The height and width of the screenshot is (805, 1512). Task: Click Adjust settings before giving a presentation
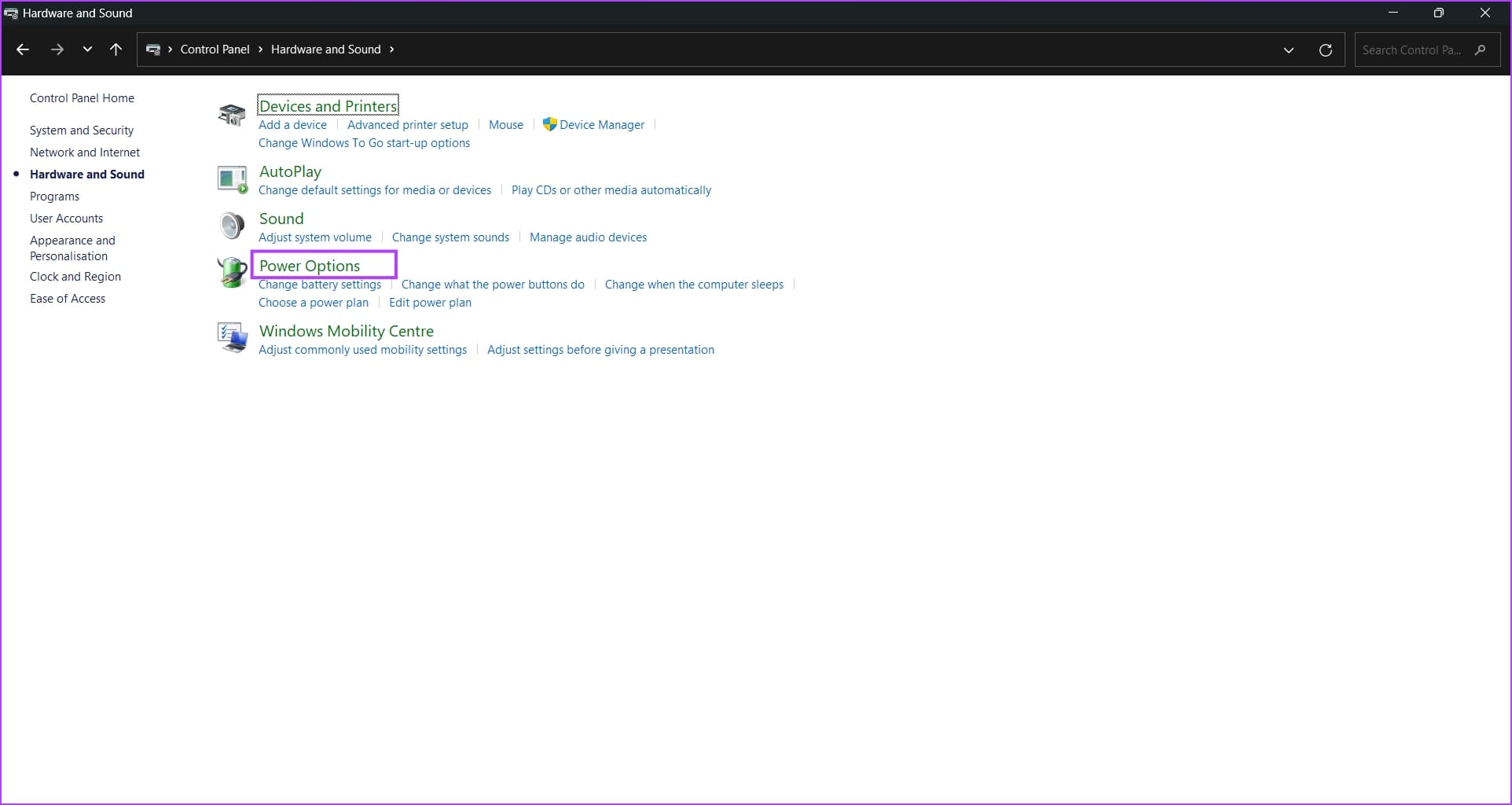[x=600, y=350]
